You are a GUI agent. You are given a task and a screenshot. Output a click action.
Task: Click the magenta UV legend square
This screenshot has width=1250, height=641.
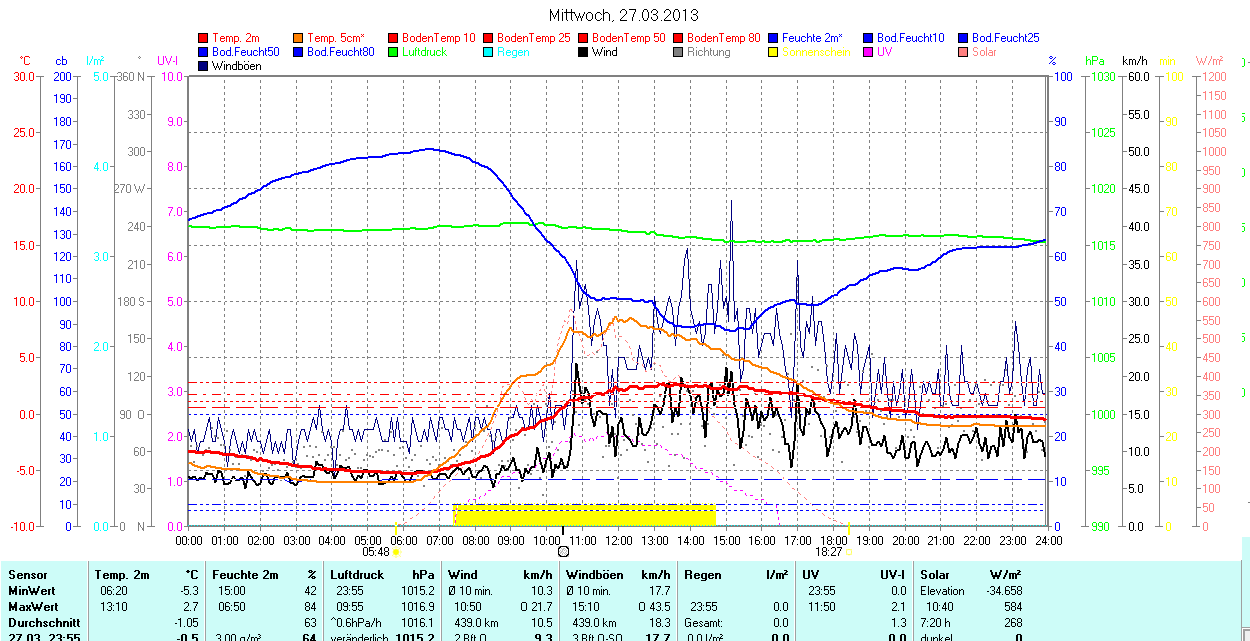point(869,52)
